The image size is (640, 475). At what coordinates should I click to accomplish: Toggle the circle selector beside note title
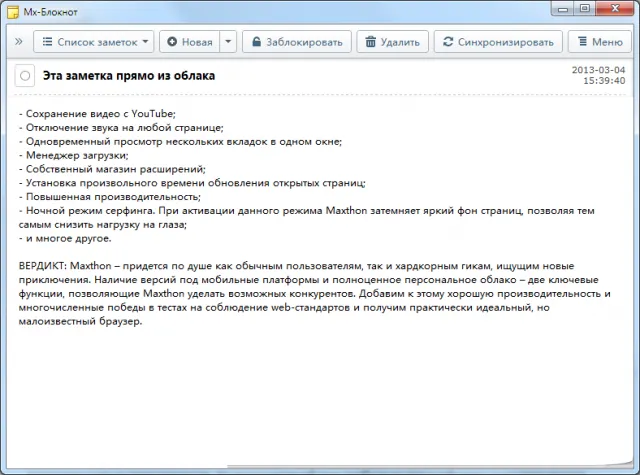click(25, 75)
